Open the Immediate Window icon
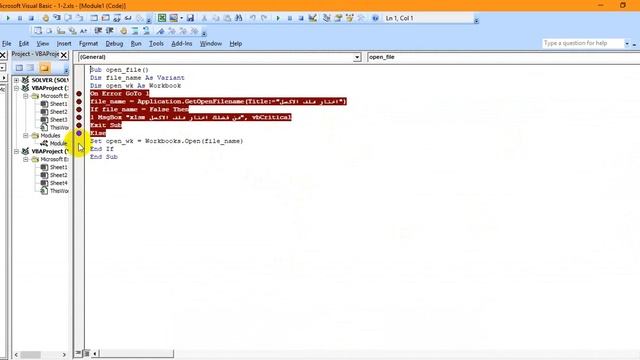This screenshot has height=360, width=640. (105, 18)
